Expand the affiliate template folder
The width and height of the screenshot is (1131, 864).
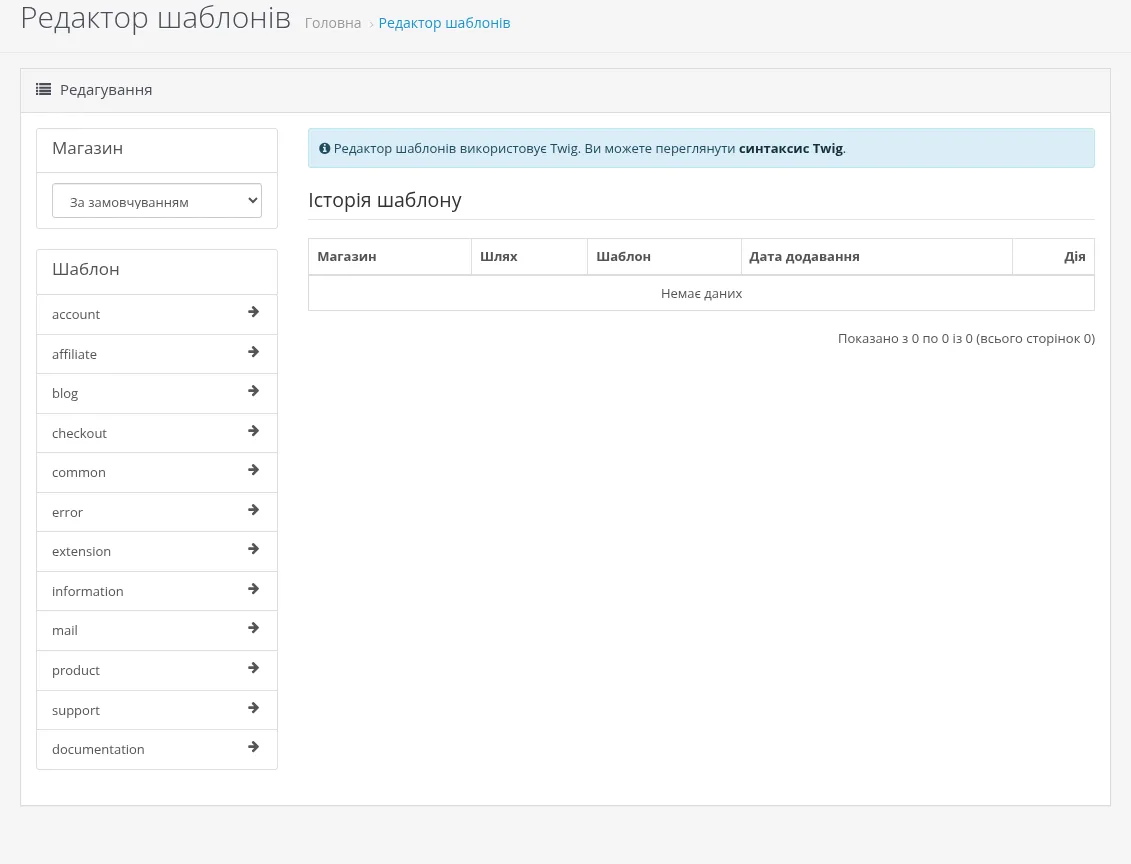coord(157,354)
